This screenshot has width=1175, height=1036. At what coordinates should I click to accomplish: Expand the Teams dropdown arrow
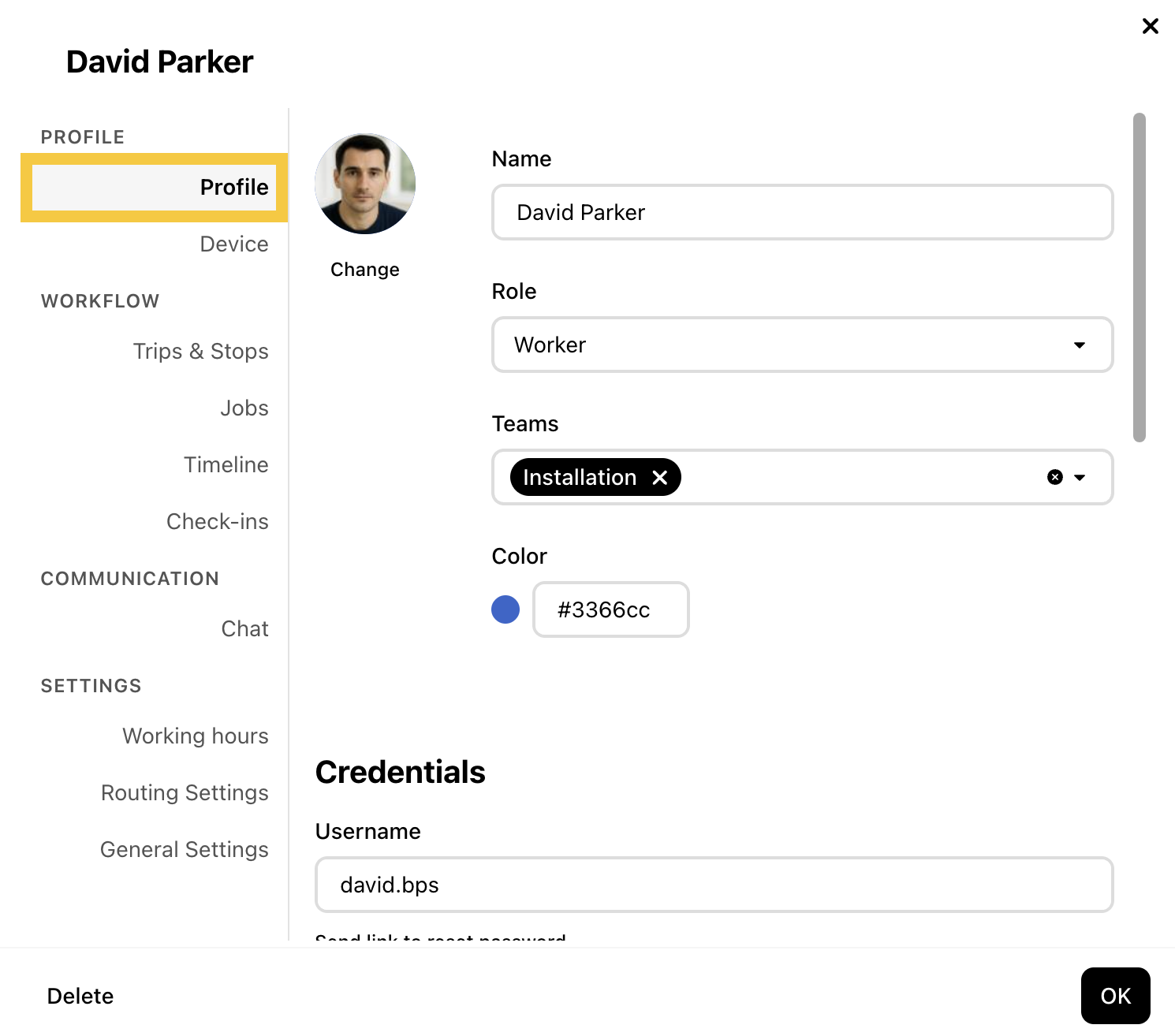click(x=1080, y=478)
